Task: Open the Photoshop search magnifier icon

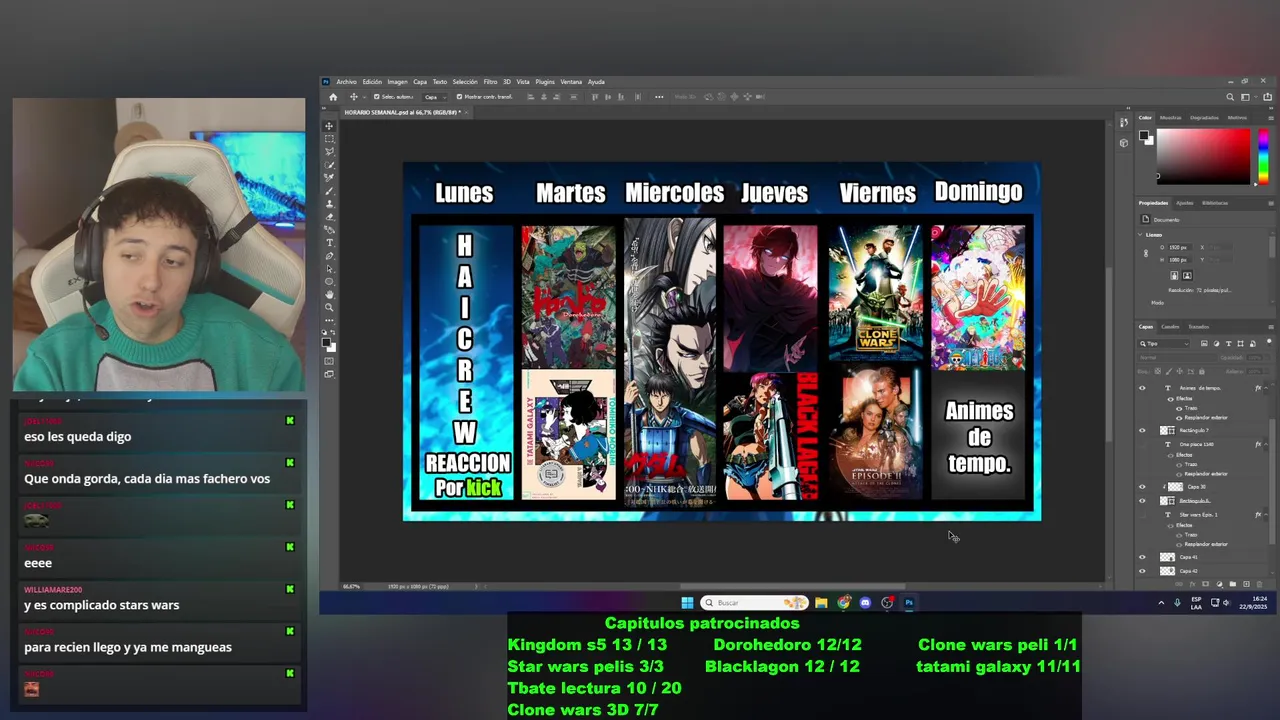Action: (x=1230, y=97)
